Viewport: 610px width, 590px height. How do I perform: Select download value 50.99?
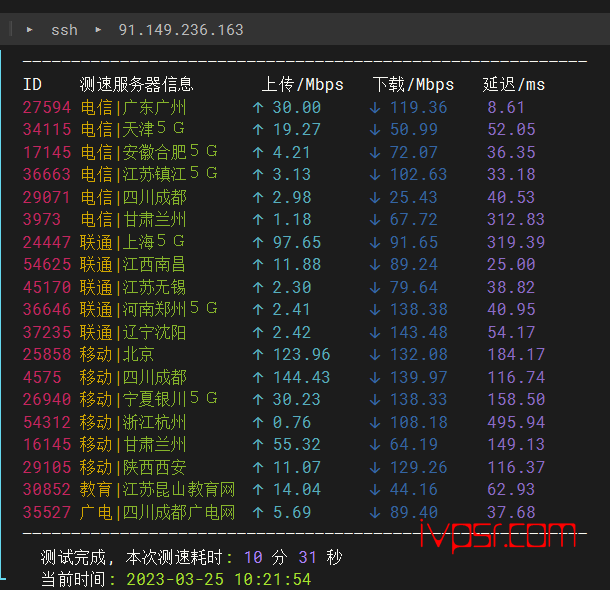(x=414, y=129)
